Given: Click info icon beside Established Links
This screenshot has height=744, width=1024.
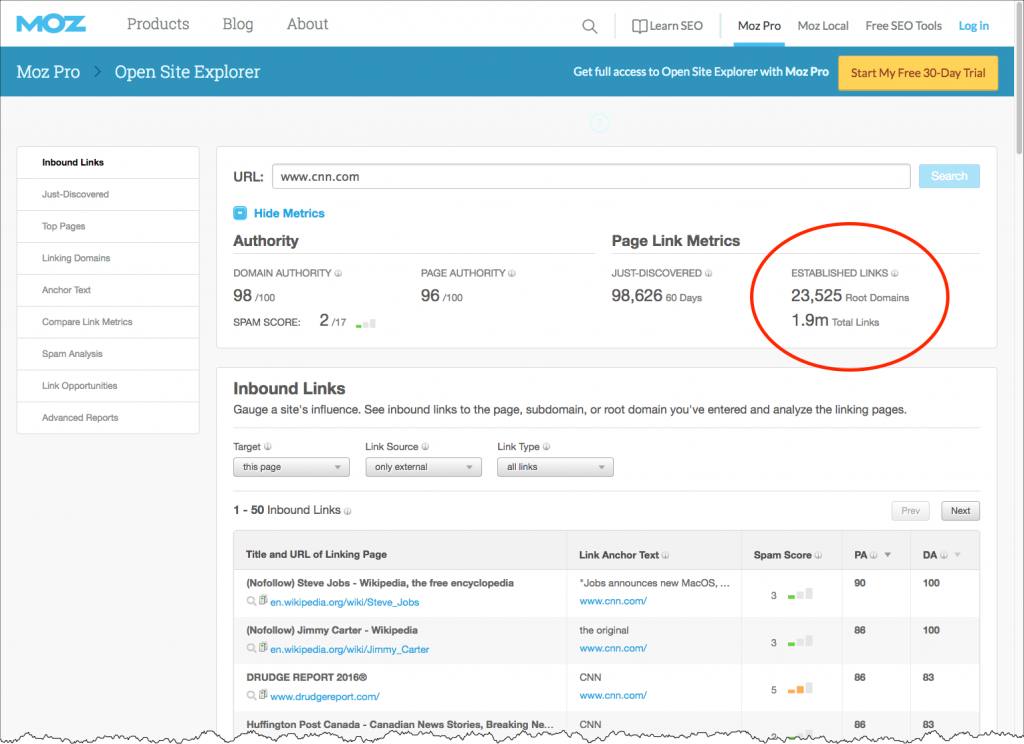Looking at the screenshot, I should click(894, 273).
